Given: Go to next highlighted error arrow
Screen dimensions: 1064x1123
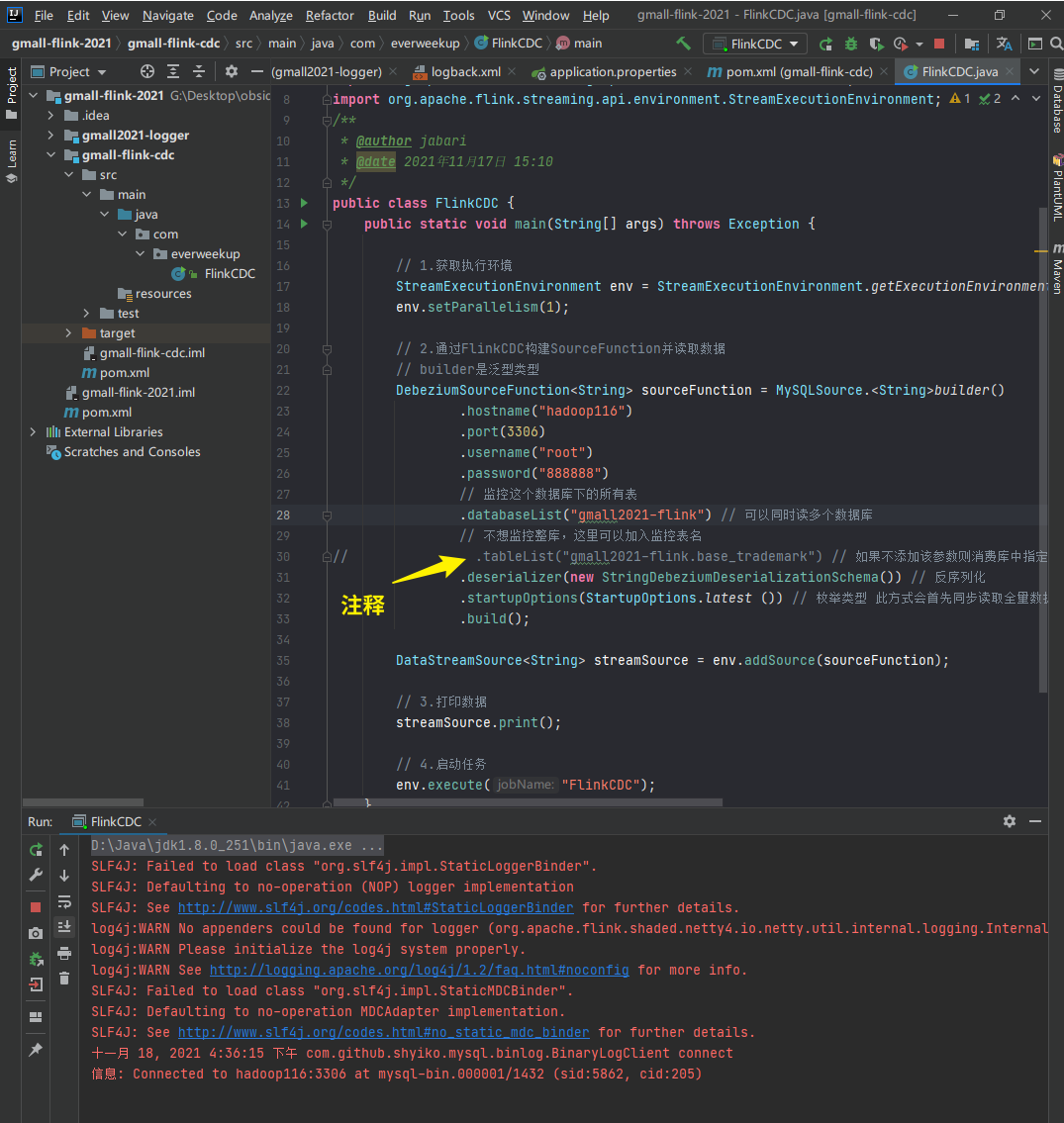Looking at the screenshot, I should [x=1036, y=99].
